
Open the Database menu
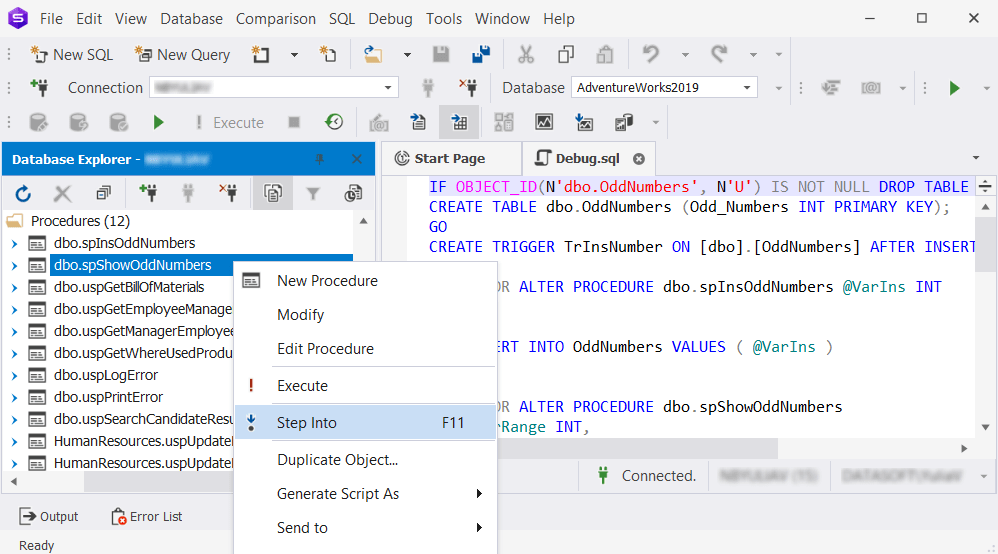pyautogui.click(x=192, y=19)
